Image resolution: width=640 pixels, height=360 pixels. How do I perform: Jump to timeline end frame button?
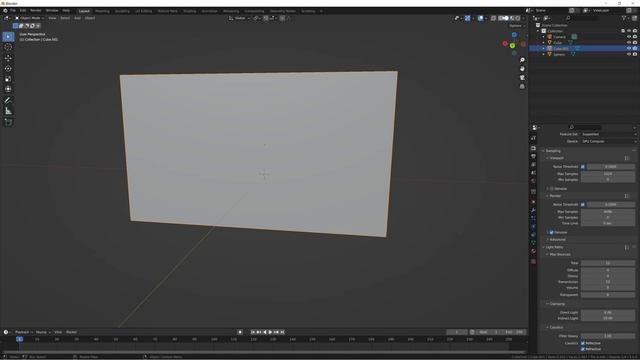tap(282, 332)
